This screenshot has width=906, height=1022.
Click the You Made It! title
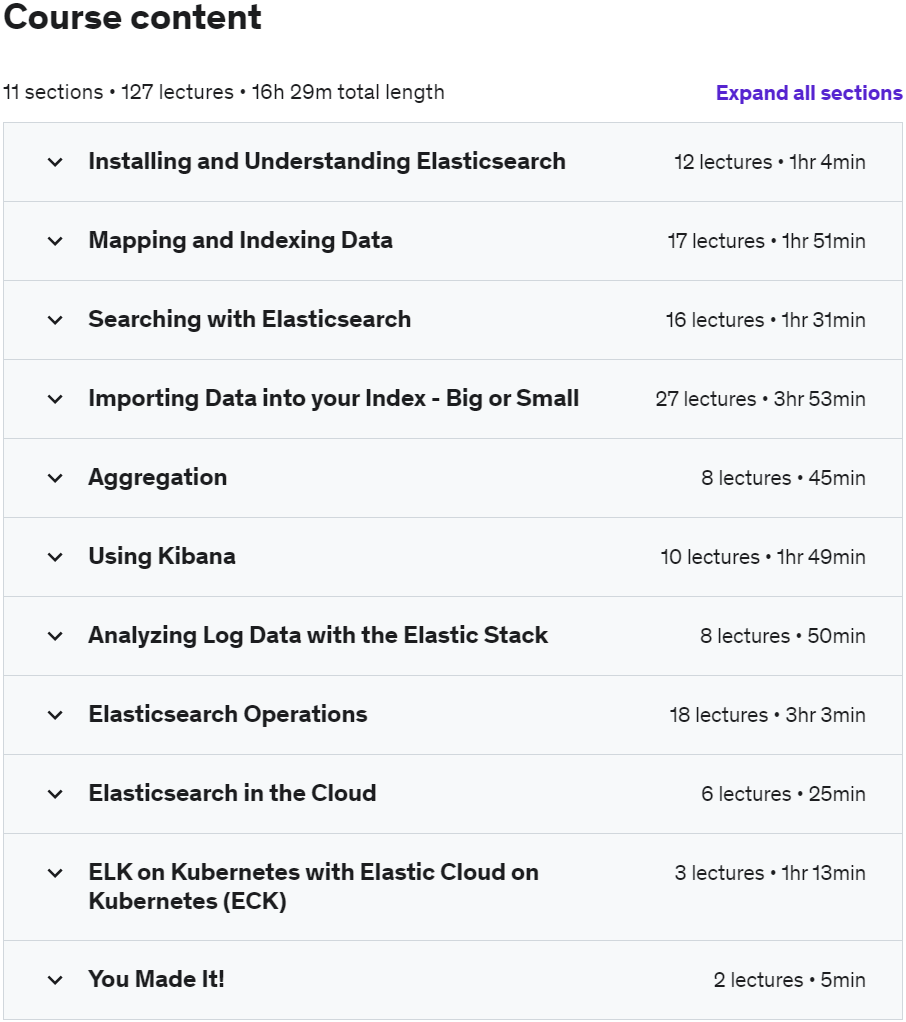(x=156, y=979)
